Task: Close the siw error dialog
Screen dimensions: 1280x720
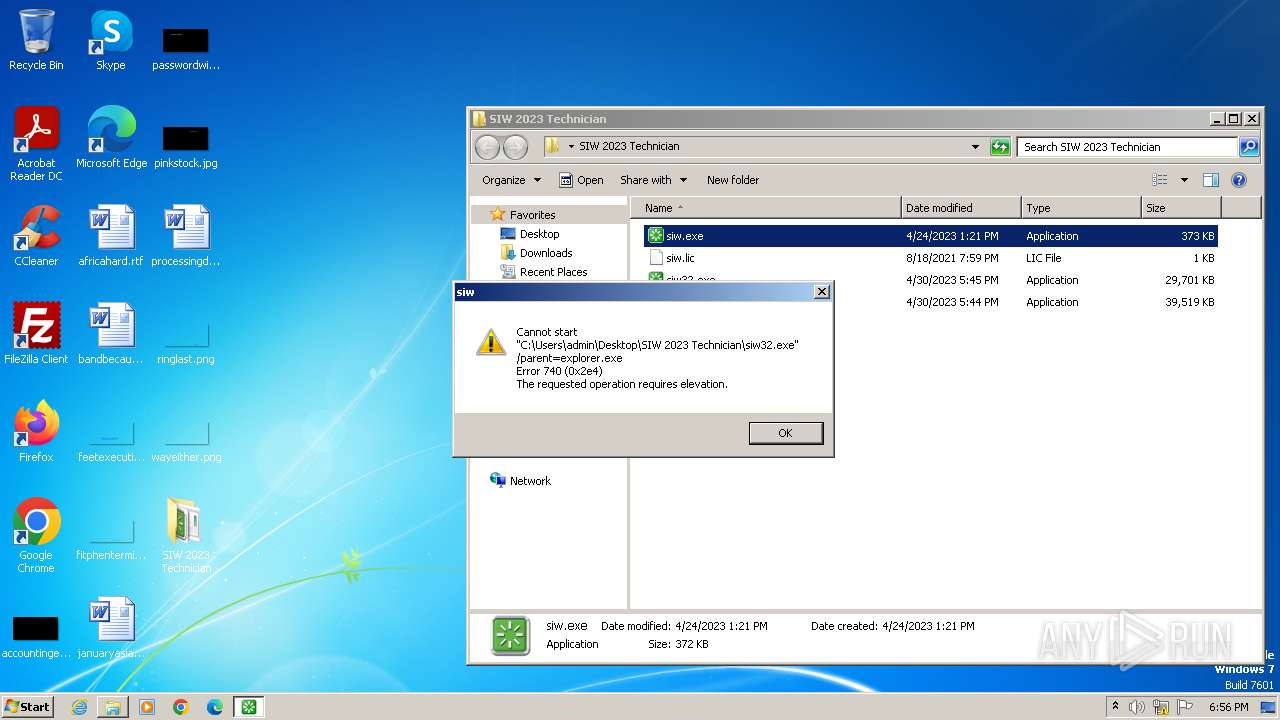Action: [821, 292]
